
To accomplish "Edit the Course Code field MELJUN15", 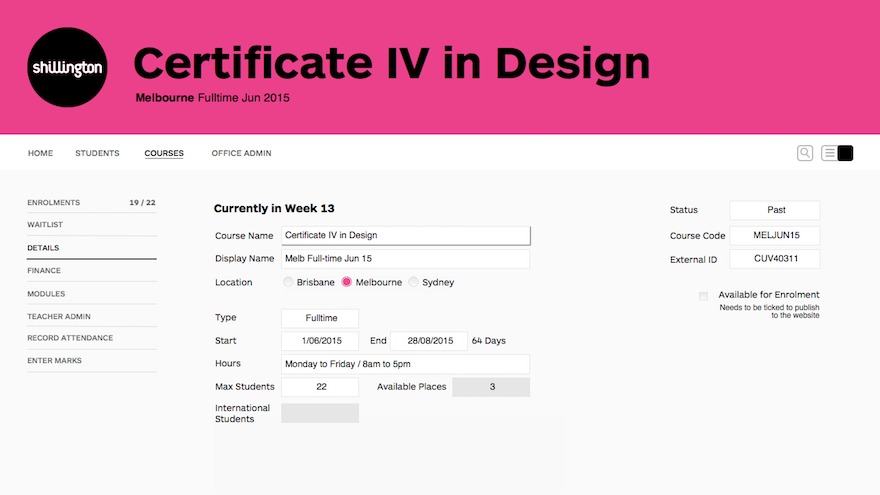I will [x=774, y=235].
